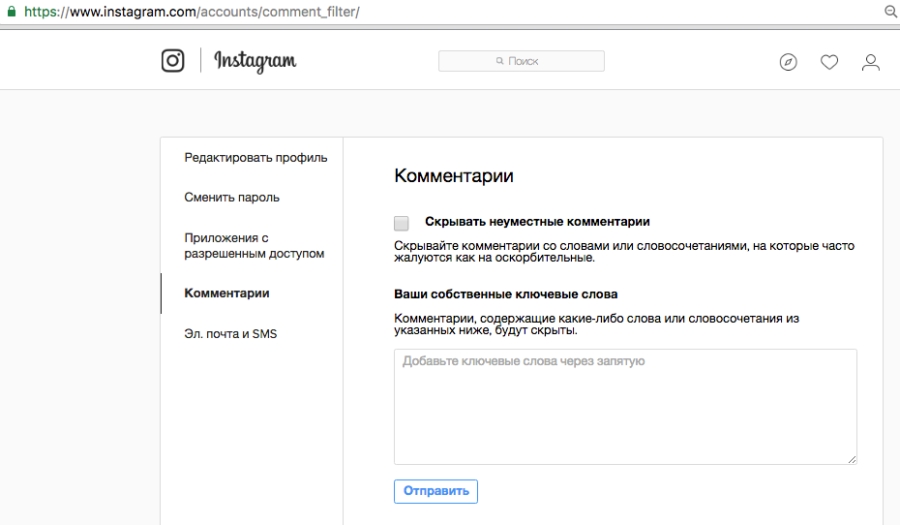Click the Отправить button

click(x=436, y=491)
